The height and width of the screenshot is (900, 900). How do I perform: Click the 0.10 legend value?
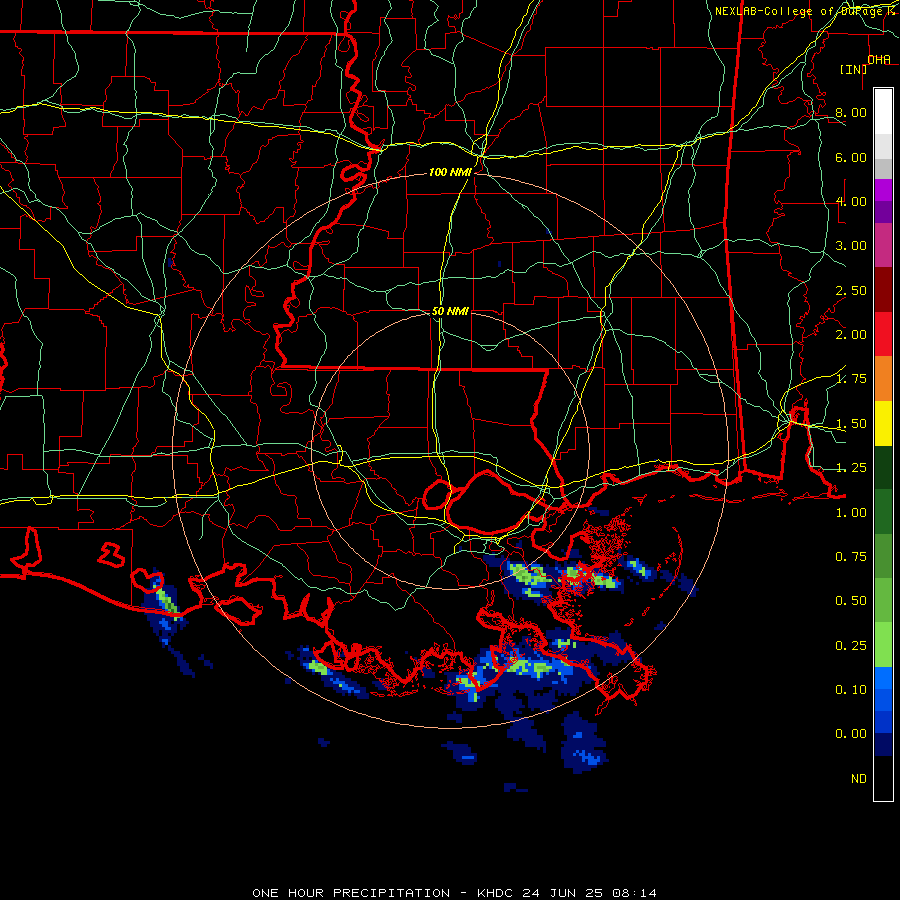[x=851, y=690]
